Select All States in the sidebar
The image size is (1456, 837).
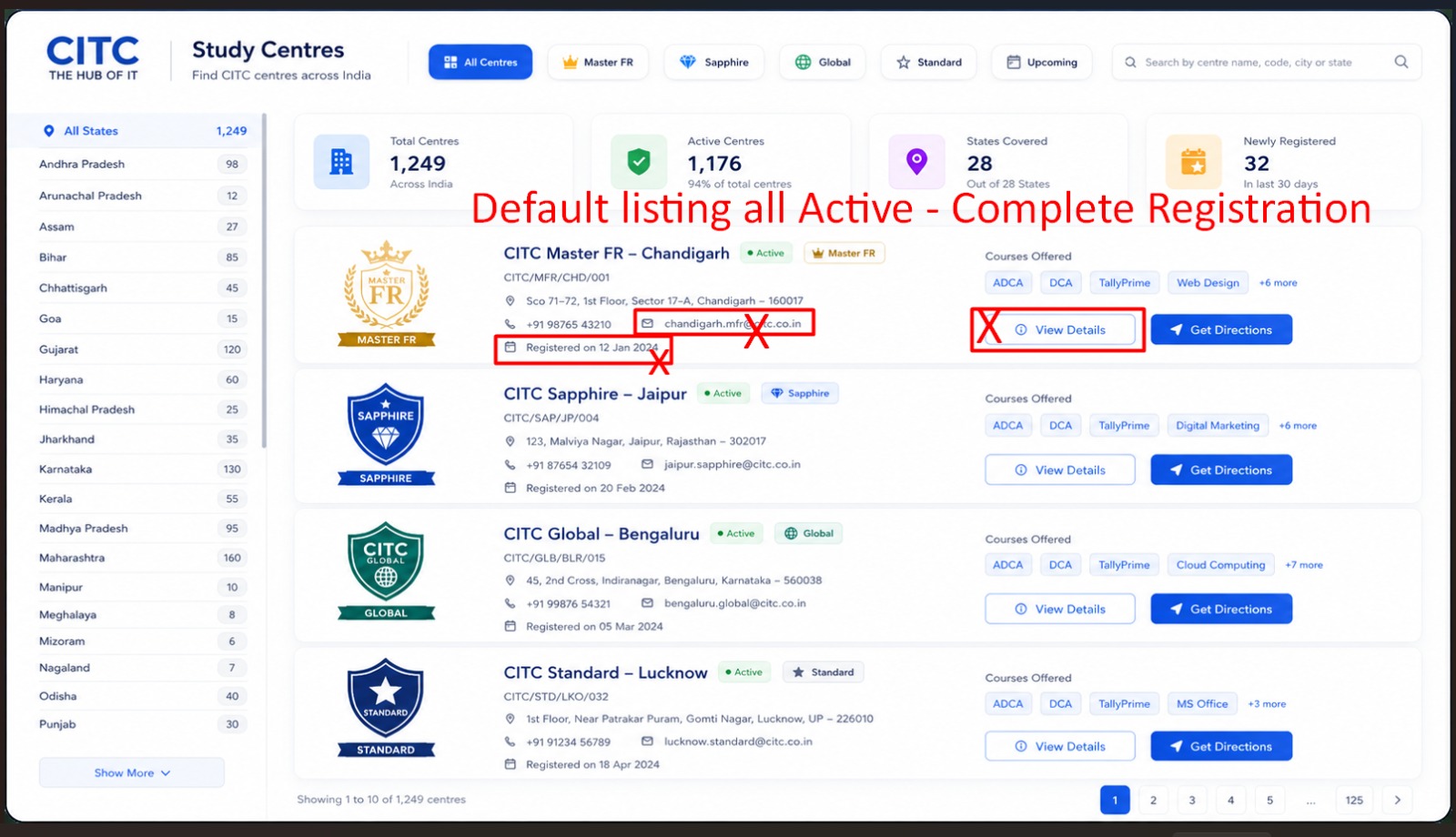[135, 131]
